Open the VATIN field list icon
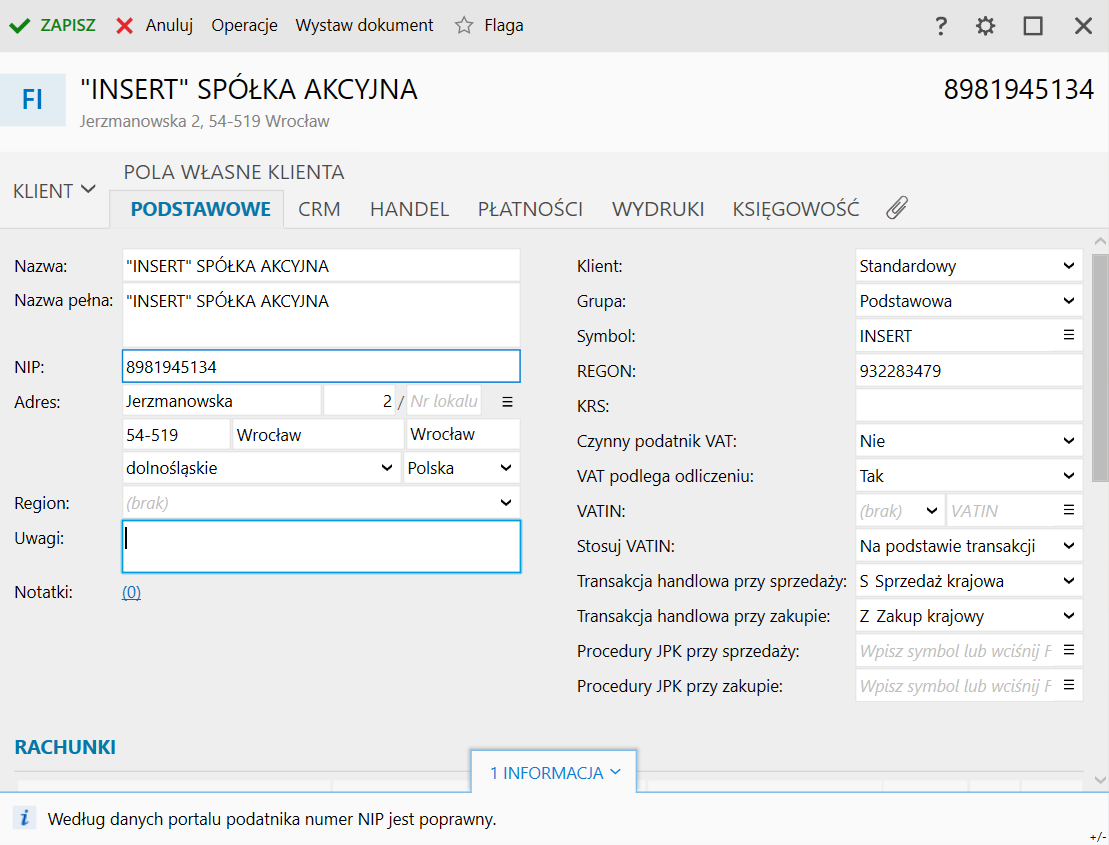 pos(1068,511)
